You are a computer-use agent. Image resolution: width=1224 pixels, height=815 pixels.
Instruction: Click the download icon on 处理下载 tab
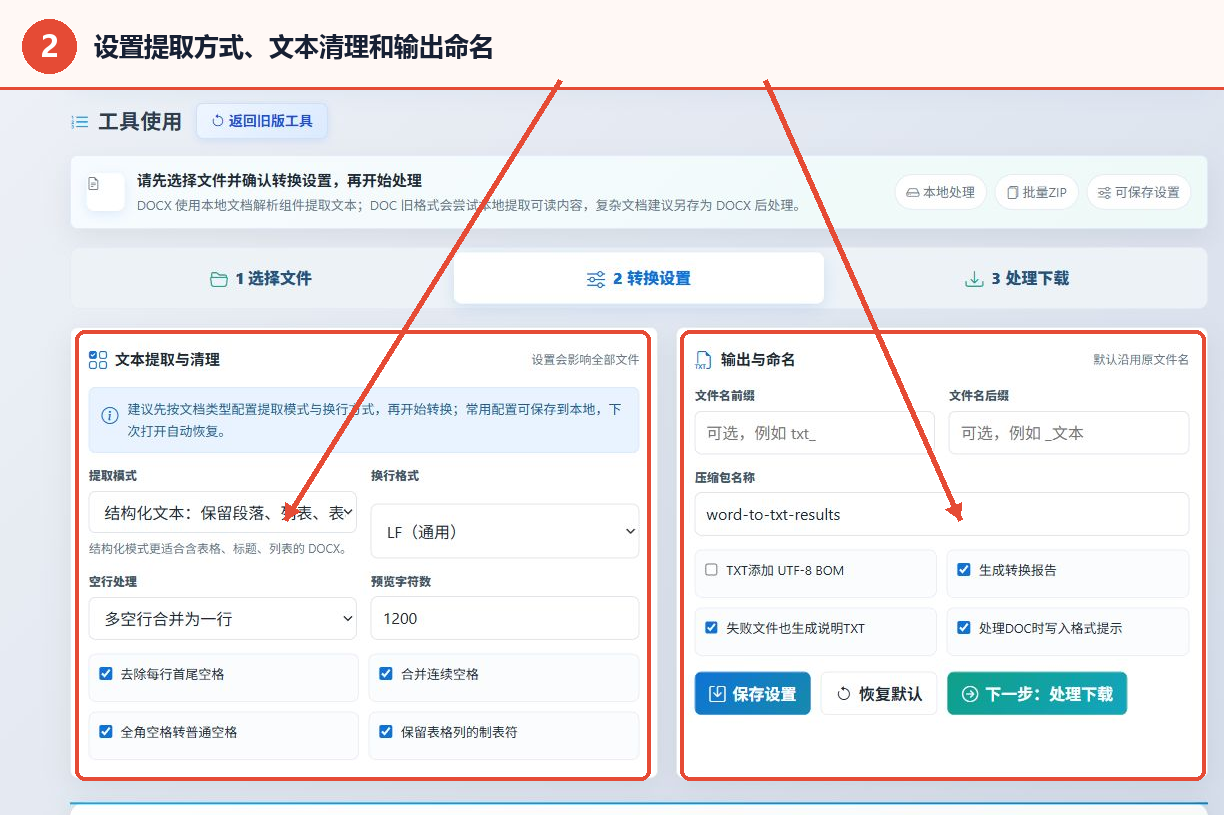[974, 279]
